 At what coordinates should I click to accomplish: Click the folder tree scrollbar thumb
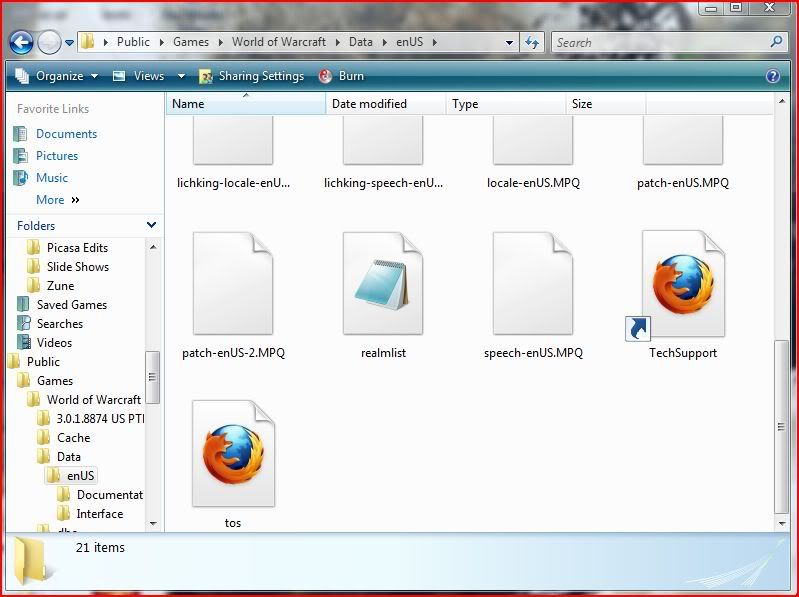[152, 377]
